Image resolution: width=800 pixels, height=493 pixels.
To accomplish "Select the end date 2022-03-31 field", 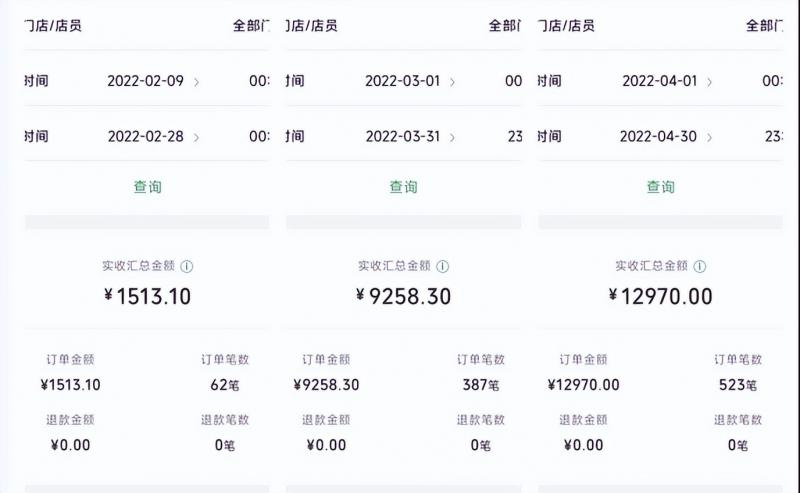I will click(x=403, y=136).
